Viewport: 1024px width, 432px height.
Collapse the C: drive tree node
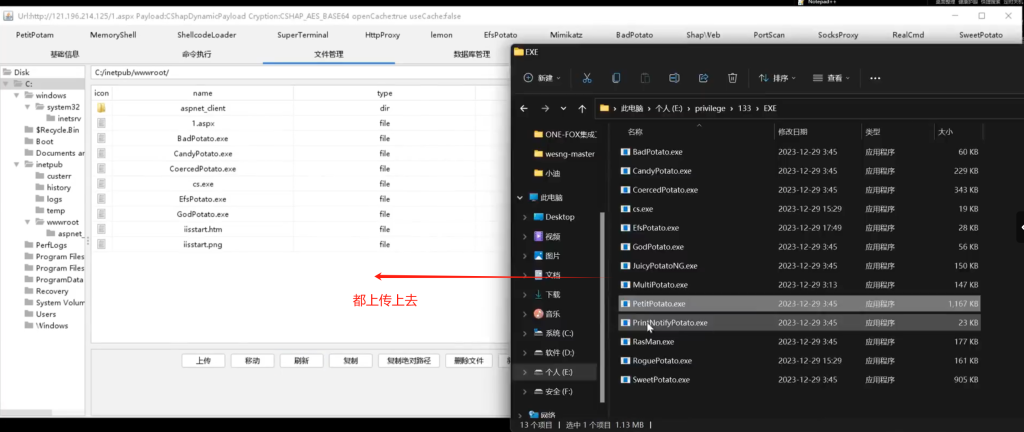[6, 84]
